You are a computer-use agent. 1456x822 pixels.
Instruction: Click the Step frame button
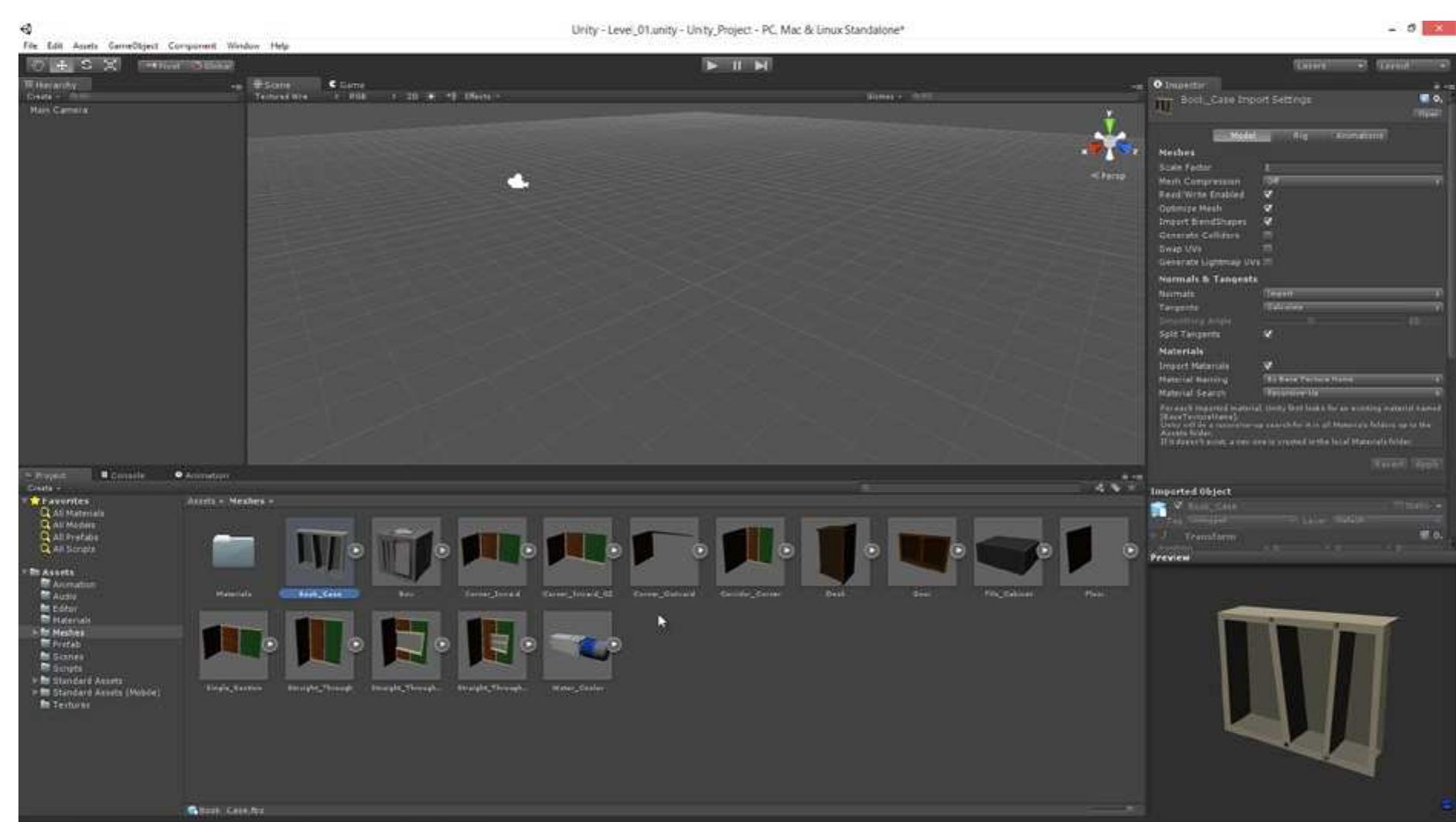[761, 65]
